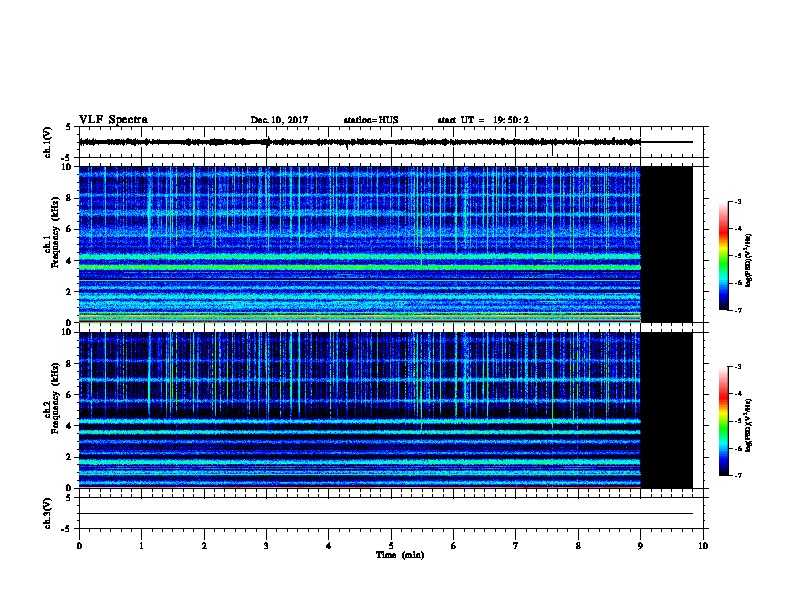Click the black no-data block in ch.1 spectrogram
Image resolution: width=792 pixels, height=612 pixels.
coord(666,244)
